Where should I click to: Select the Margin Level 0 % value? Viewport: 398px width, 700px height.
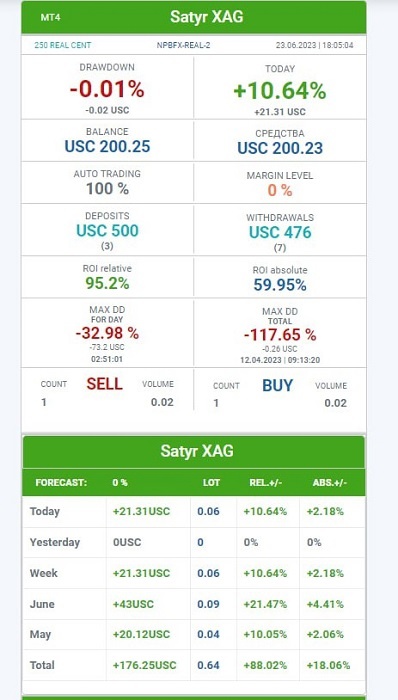click(280, 191)
